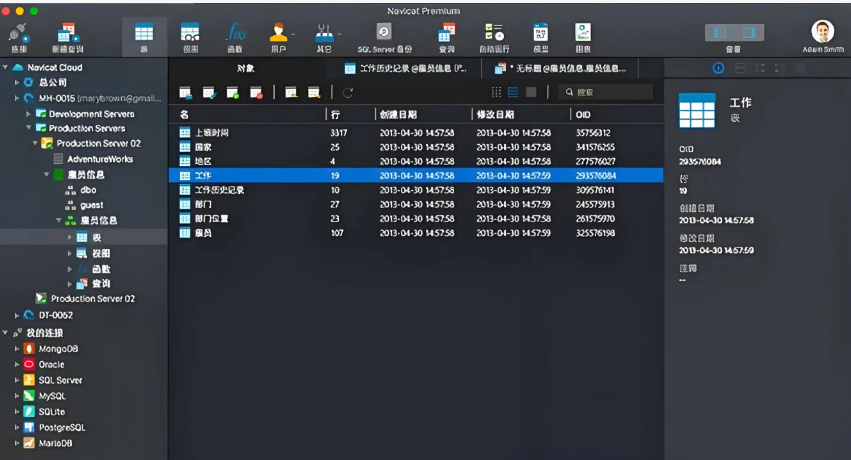Click the Connection (连接) toolbar icon

coord(18,36)
